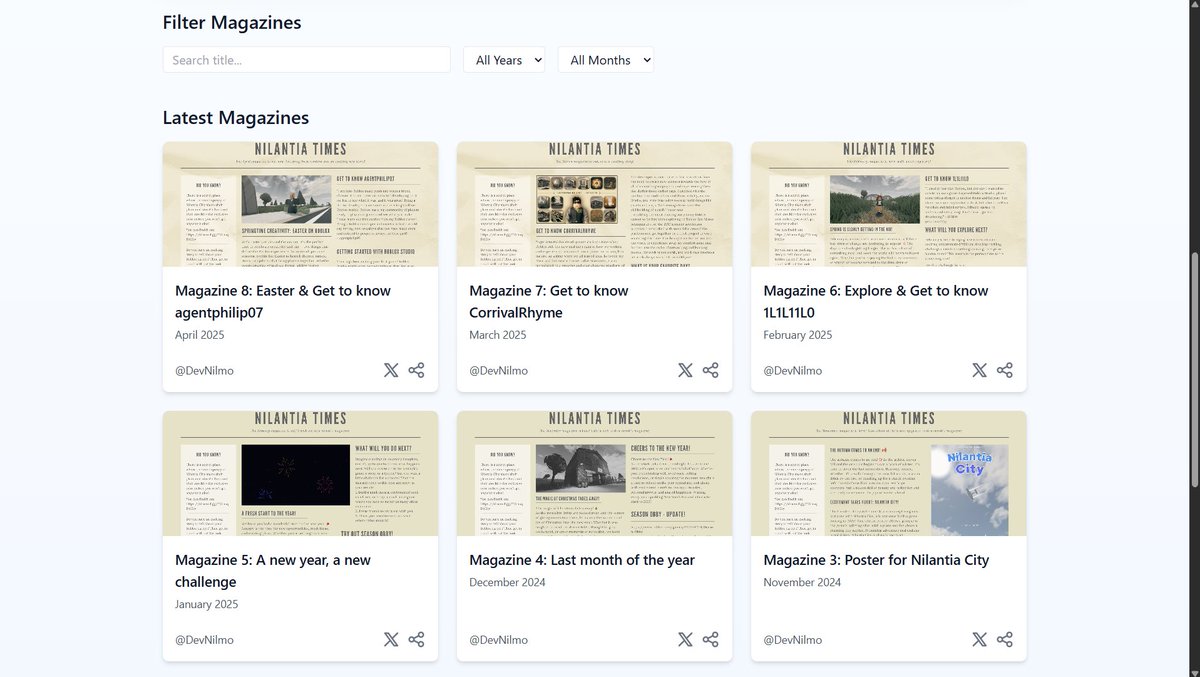Click @DevNilmo on Magazine 5 card
The height and width of the screenshot is (677, 1200).
pyautogui.click(x=204, y=639)
